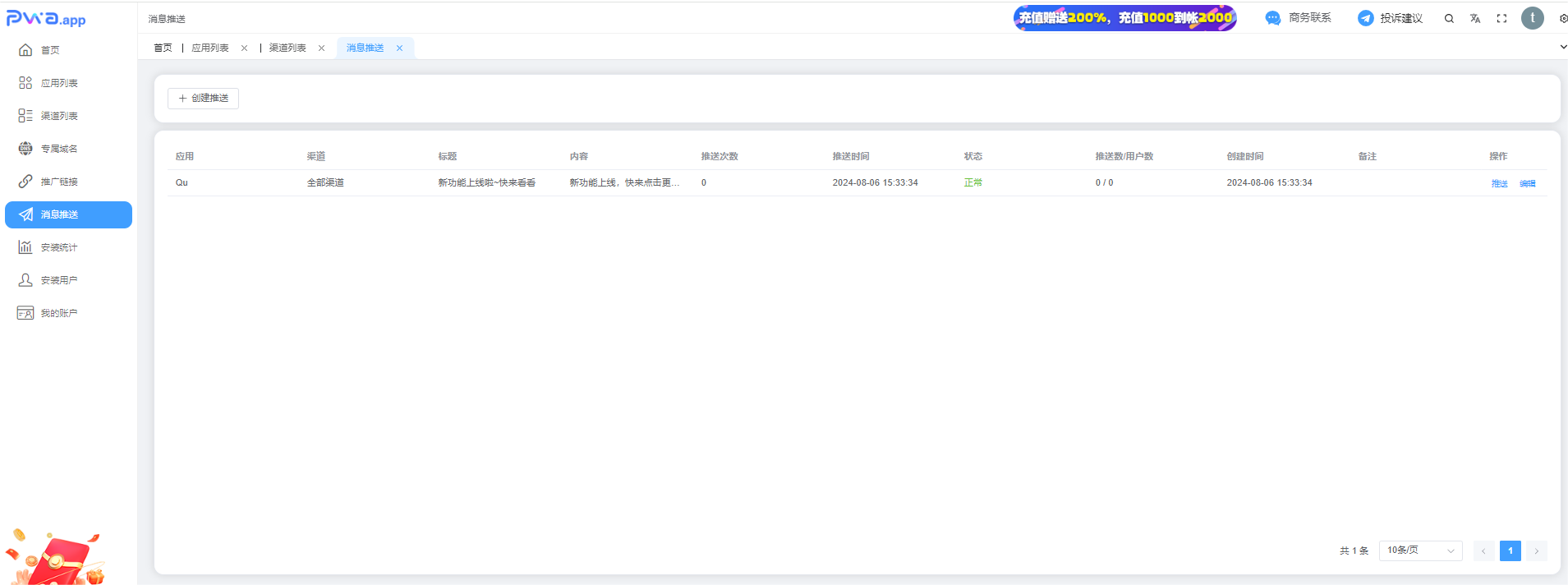Viewport: 1568px width, 585px height.
Task: Expand the tab list chevron at right
Action: coord(1562,47)
